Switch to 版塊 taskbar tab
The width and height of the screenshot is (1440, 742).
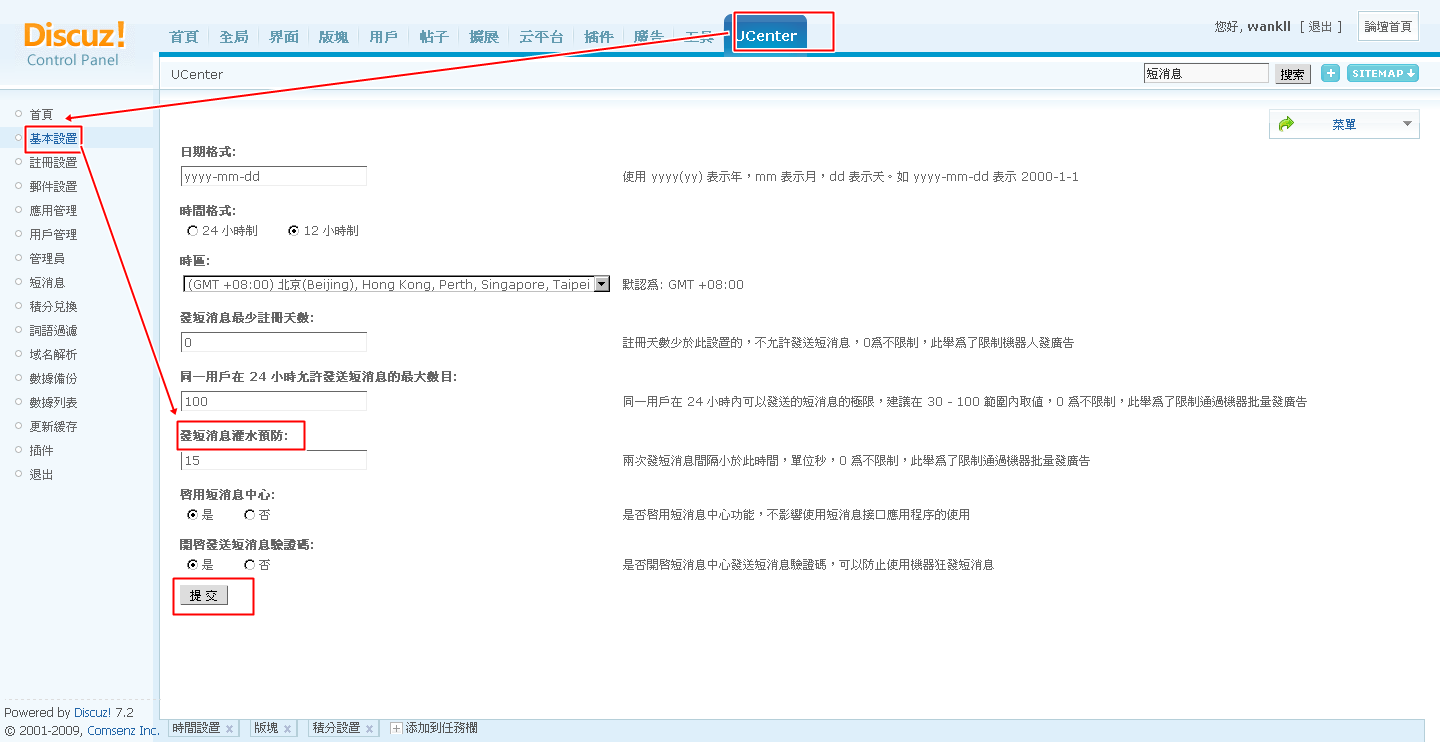point(266,728)
